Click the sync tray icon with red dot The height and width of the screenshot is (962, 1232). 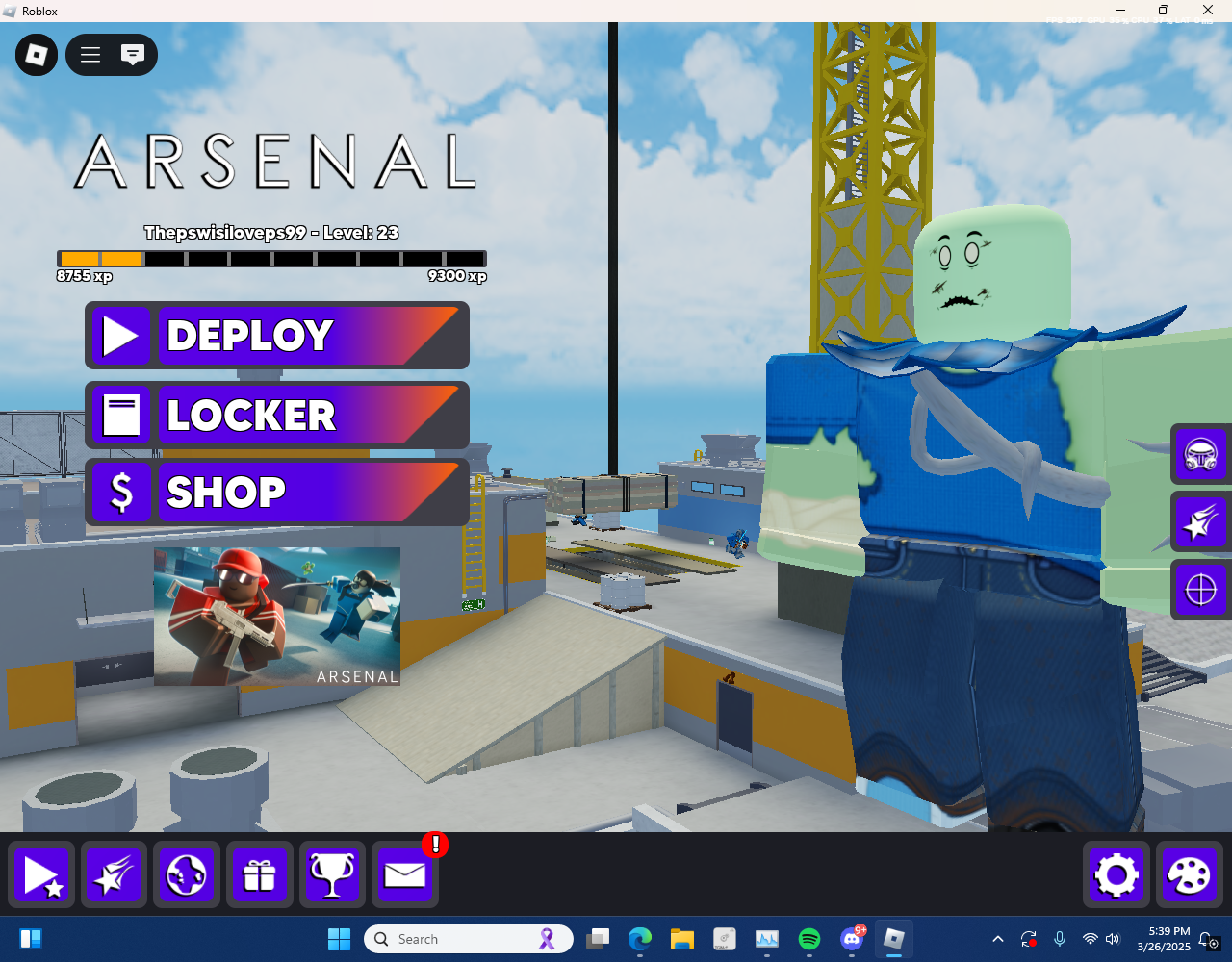click(1029, 939)
